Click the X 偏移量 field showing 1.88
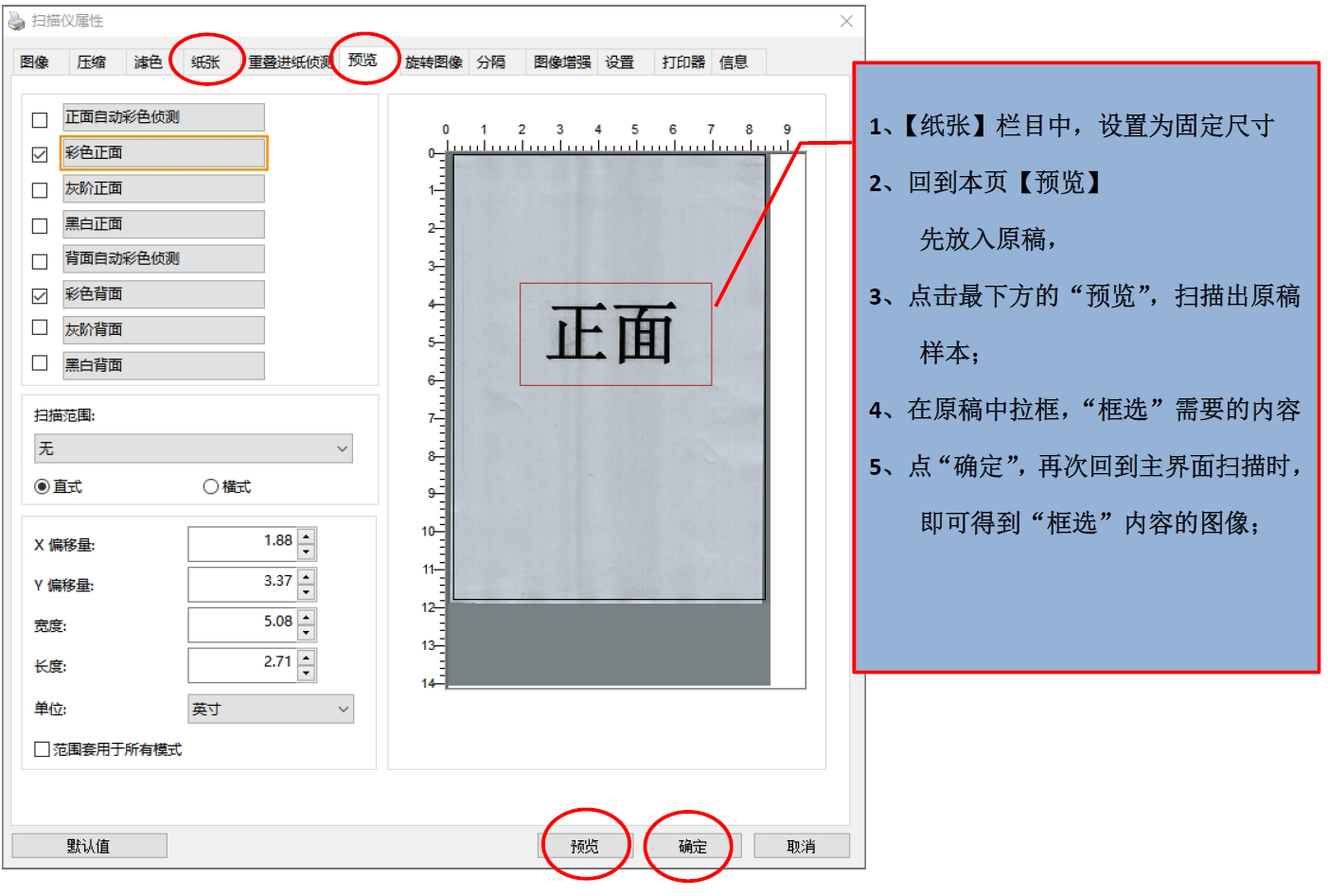The height and width of the screenshot is (896, 1328). click(243, 544)
